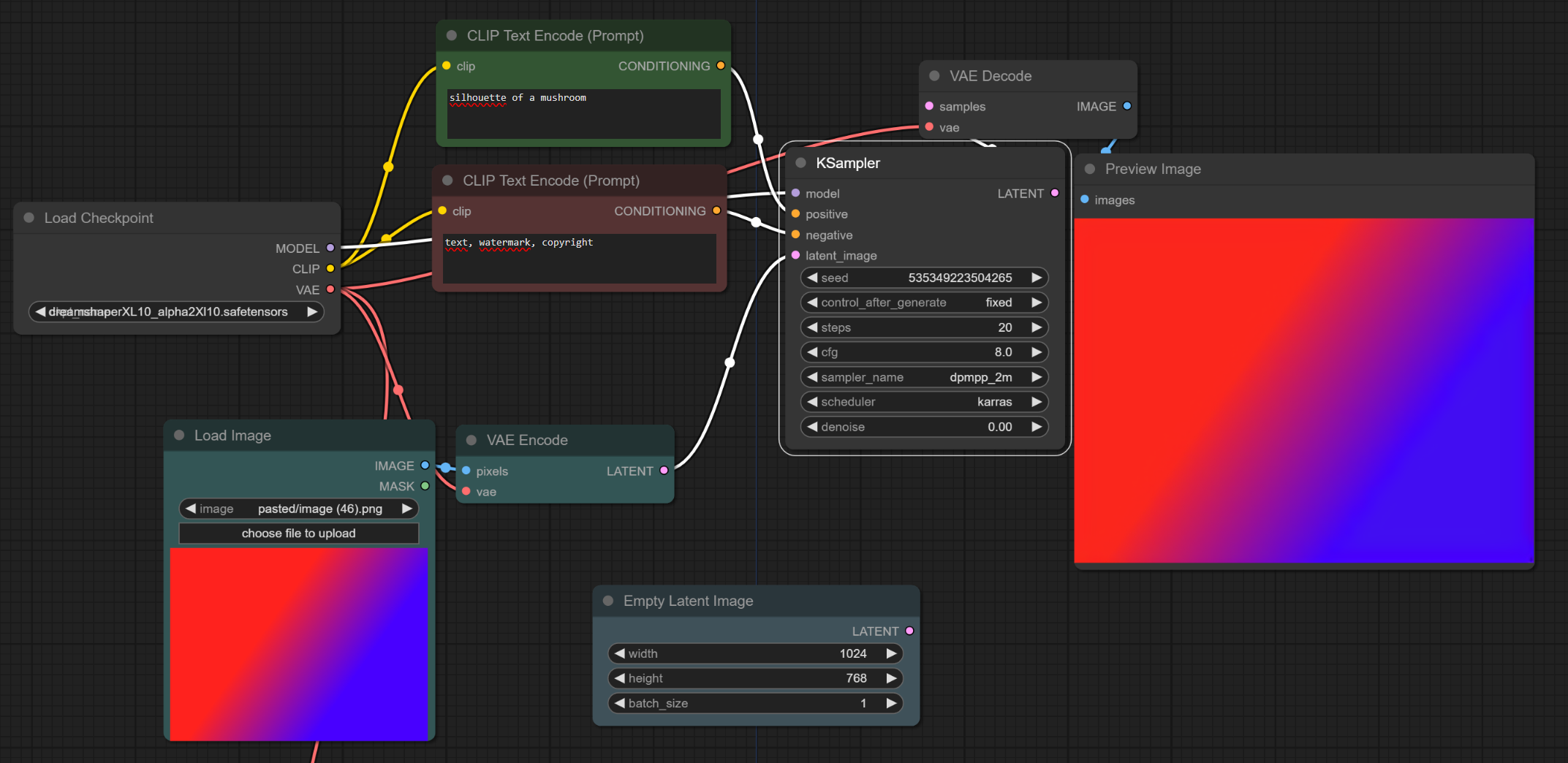Select the VAE Decode node title
The width and height of the screenshot is (1568, 763).
(990, 76)
